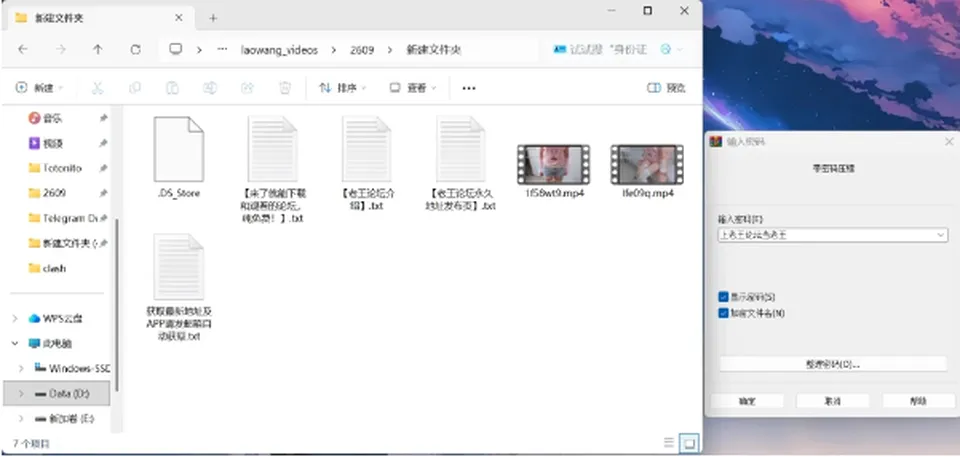Click 取消 to cancel password dialog
This screenshot has width=960, height=457.
[833, 401]
